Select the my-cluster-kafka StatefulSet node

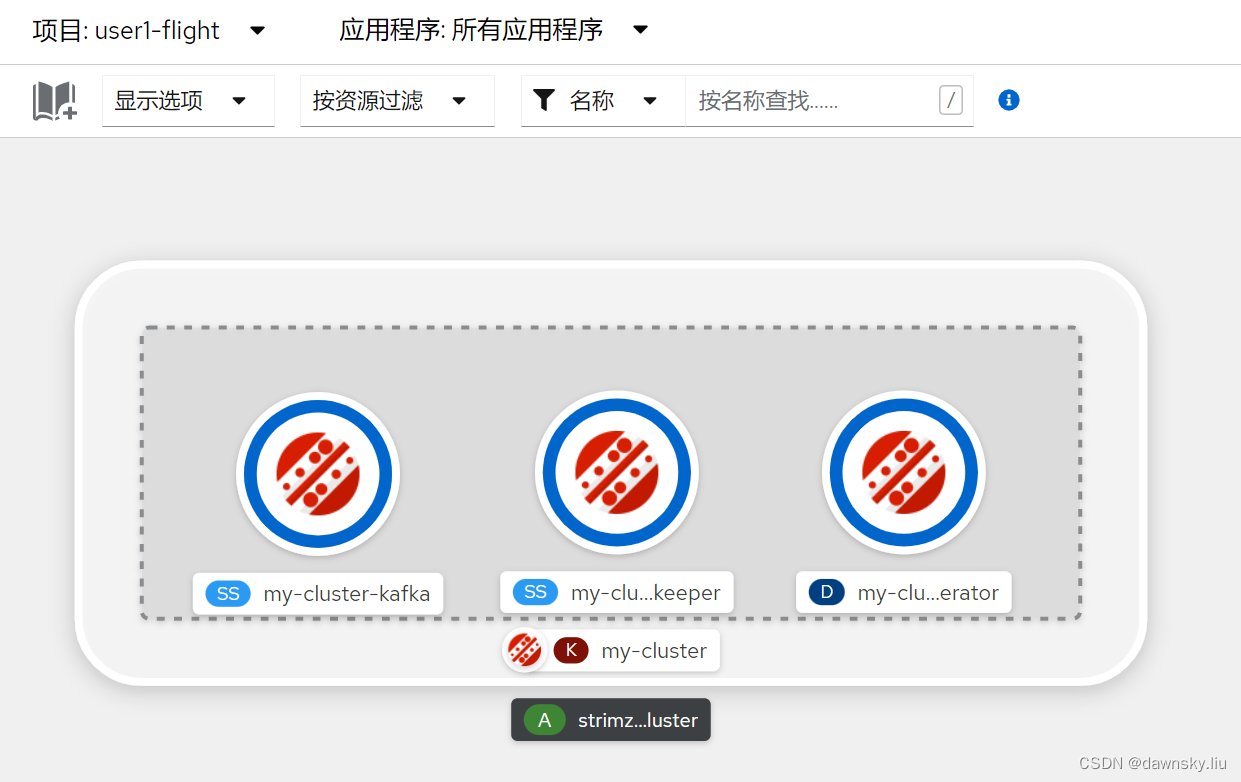[x=318, y=473]
